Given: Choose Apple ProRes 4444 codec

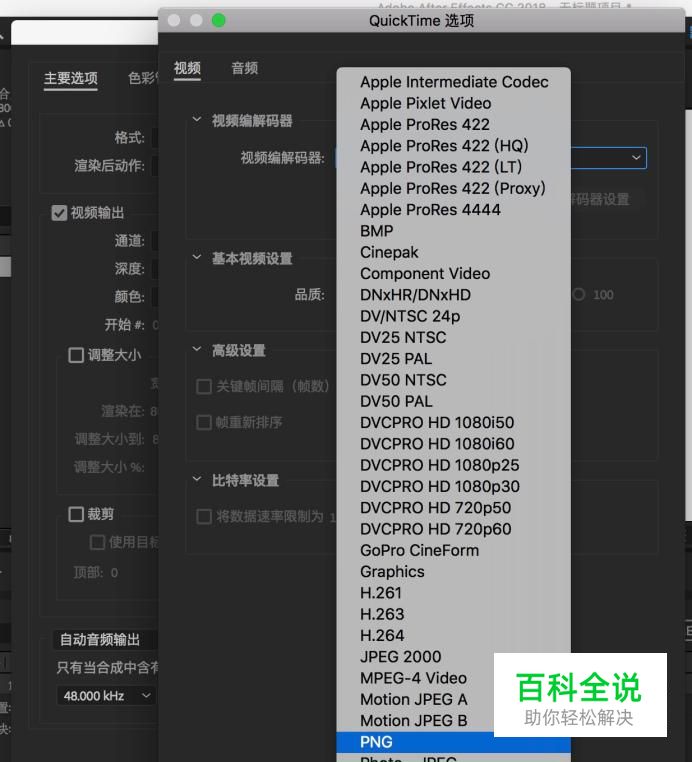Looking at the screenshot, I should pos(453,209).
